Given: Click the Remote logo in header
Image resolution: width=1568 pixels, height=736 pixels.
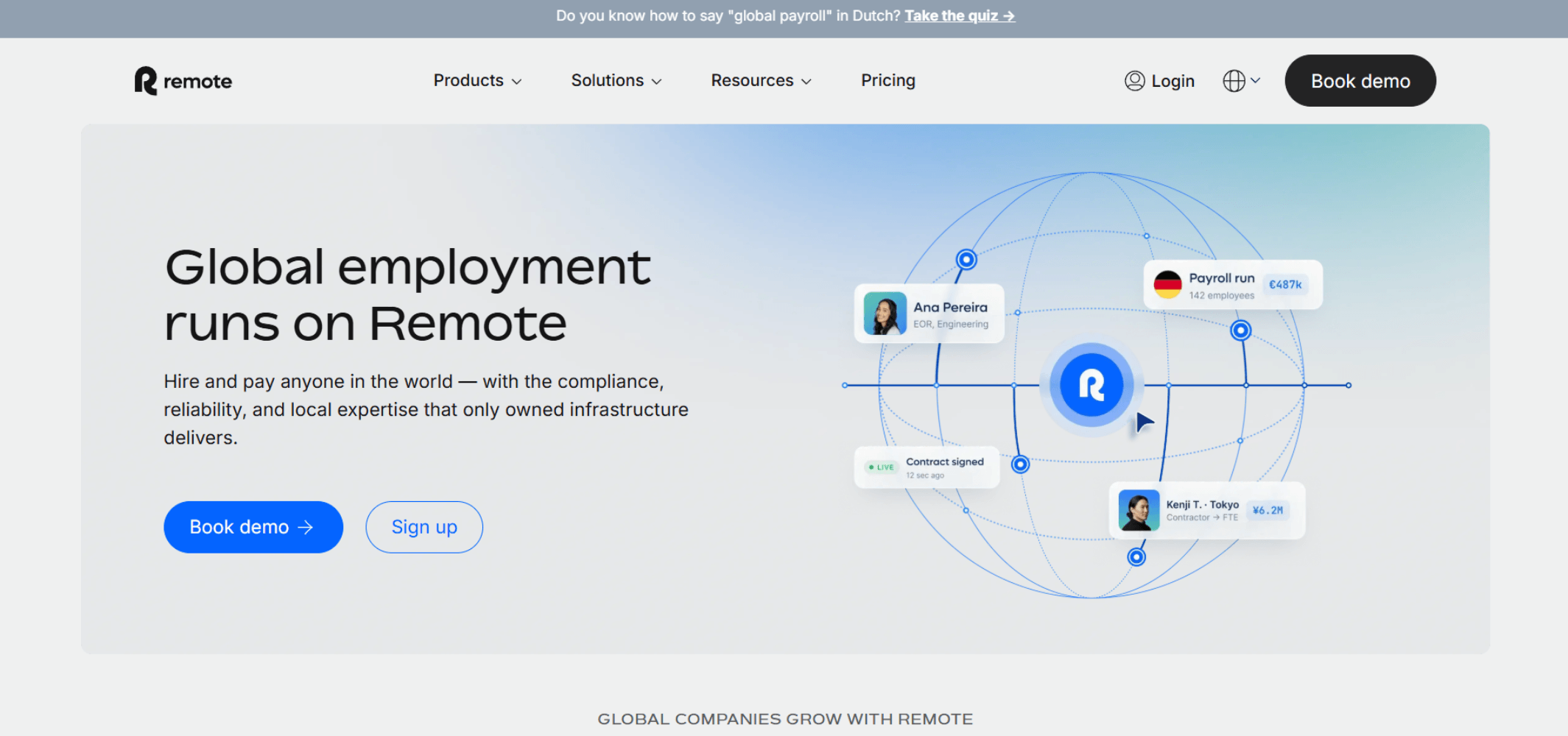Looking at the screenshot, I should pyautogui.click(x=183, y=81).
